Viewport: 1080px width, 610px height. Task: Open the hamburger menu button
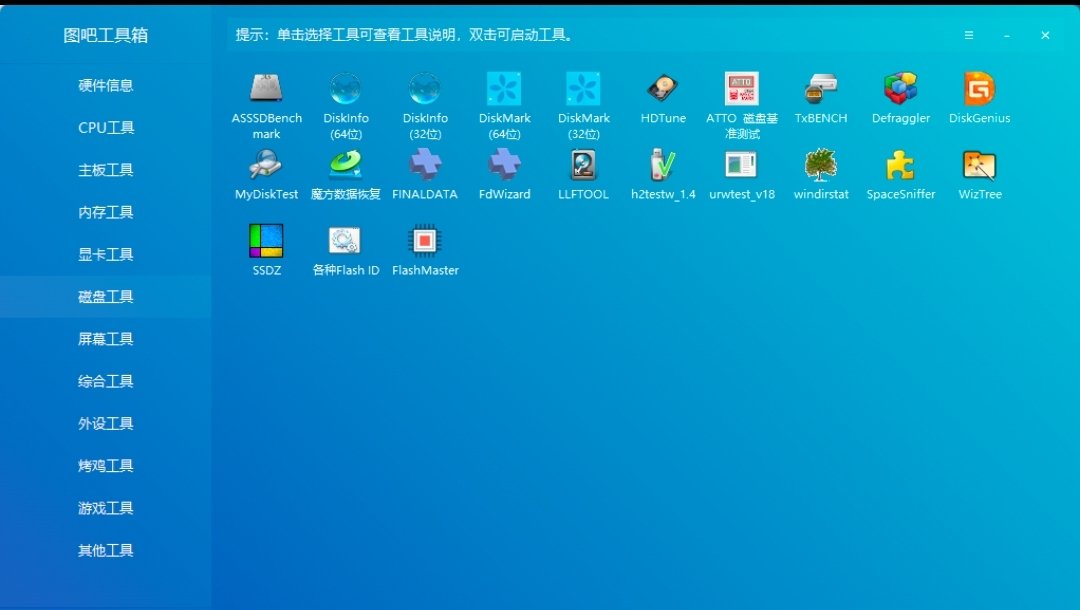(968, 35)
